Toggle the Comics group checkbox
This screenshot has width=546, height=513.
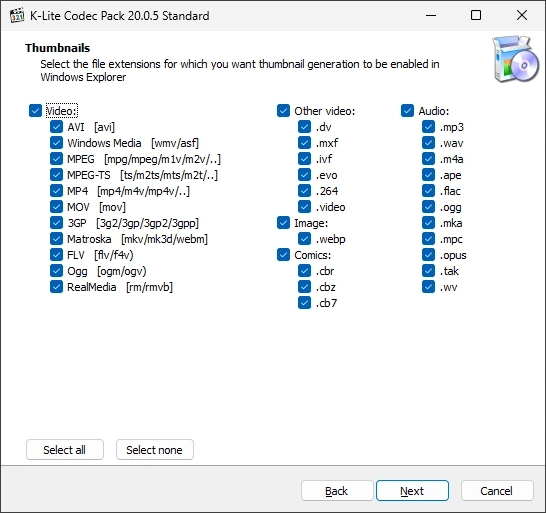point(283,255)
